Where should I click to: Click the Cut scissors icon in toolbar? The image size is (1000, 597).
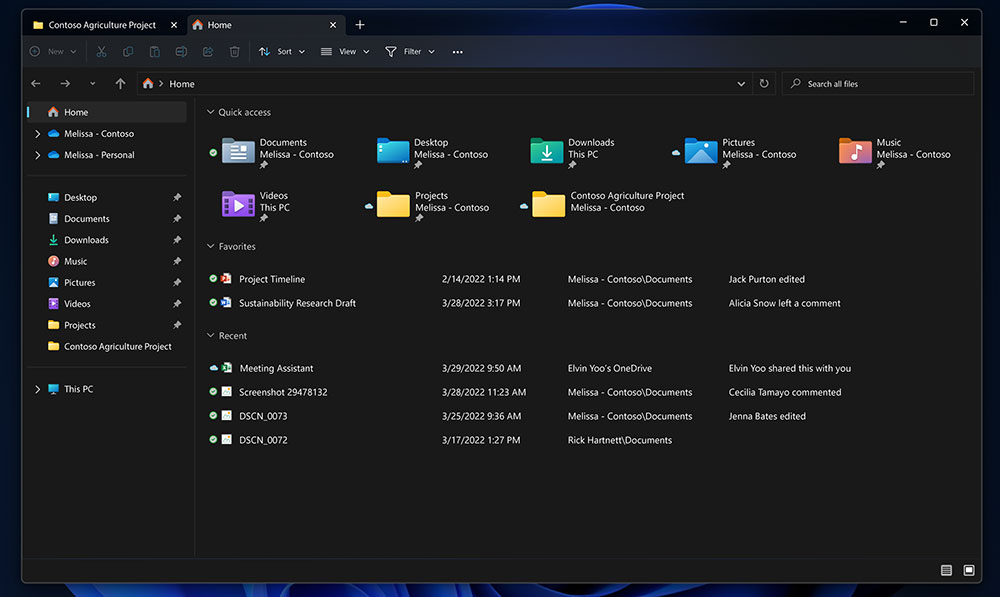(101, 51)
